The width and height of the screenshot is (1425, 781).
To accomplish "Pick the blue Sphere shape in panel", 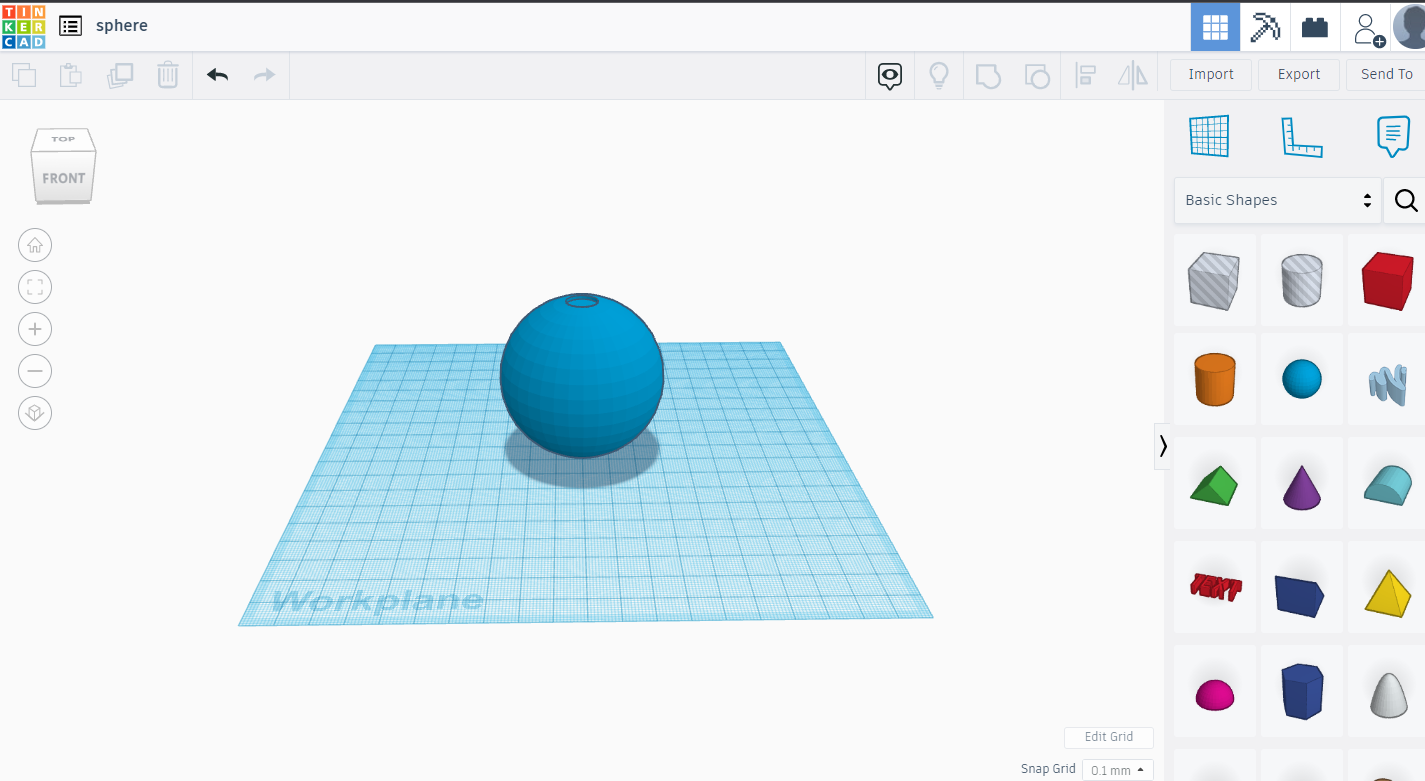I will click(1302, 380).
